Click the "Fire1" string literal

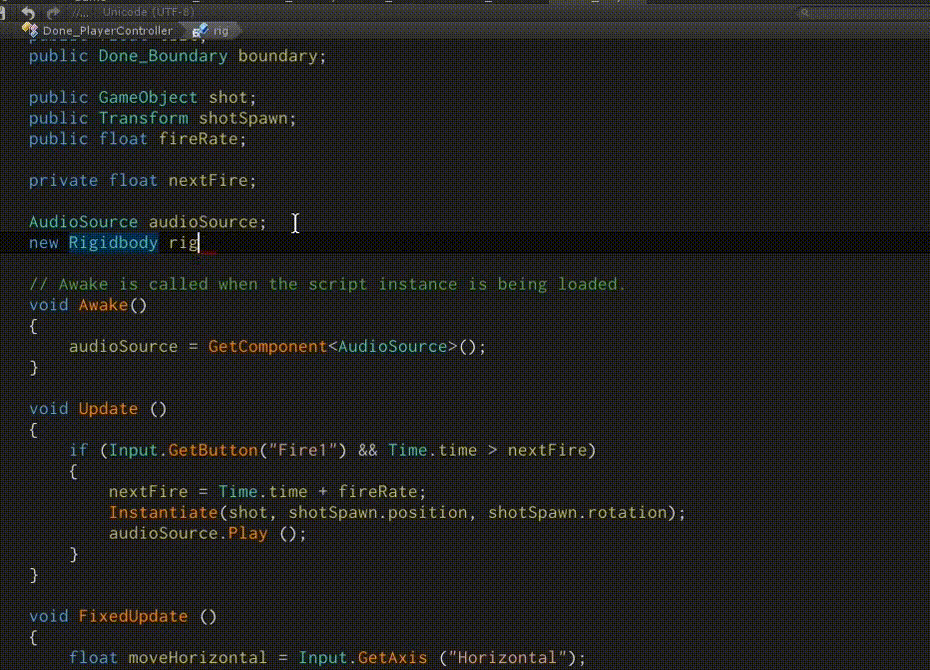(303, 450)
